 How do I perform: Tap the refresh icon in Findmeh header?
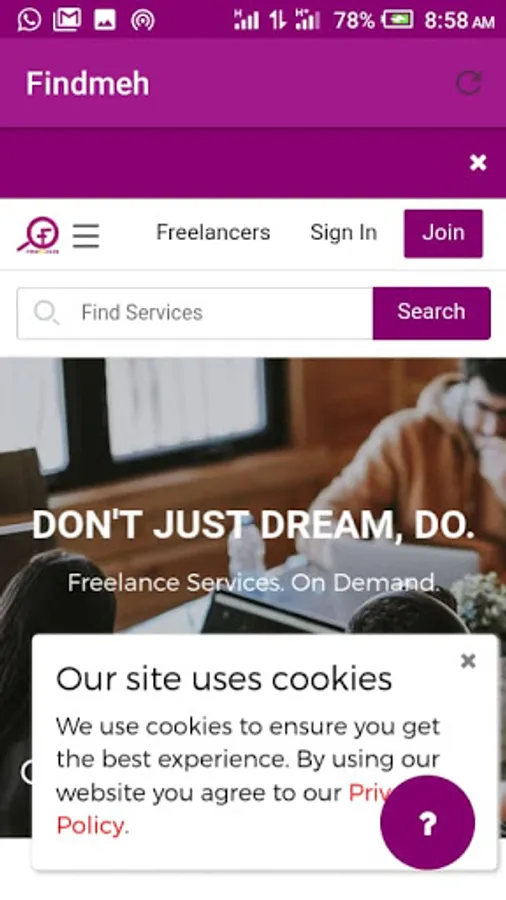pyautogui.click(x=469, y=83)
